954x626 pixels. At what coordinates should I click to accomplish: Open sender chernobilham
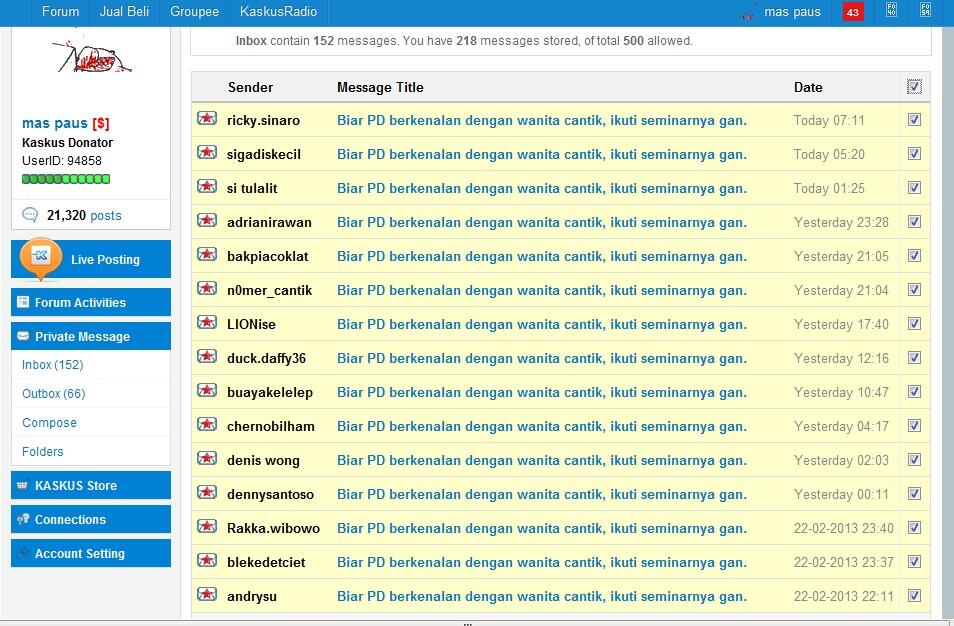click(x=271, y=426)
